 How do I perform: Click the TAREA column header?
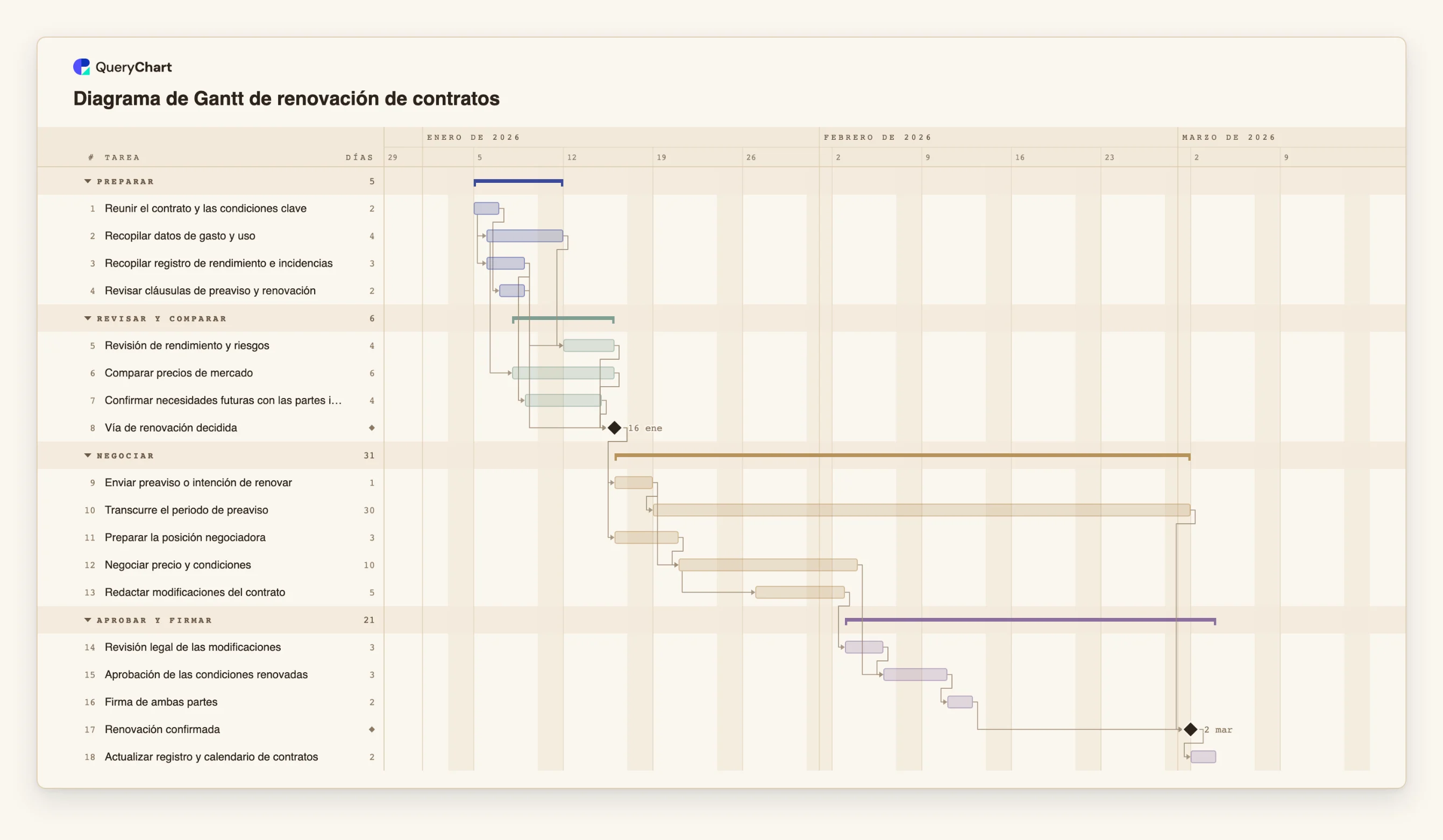coord(122,158)
